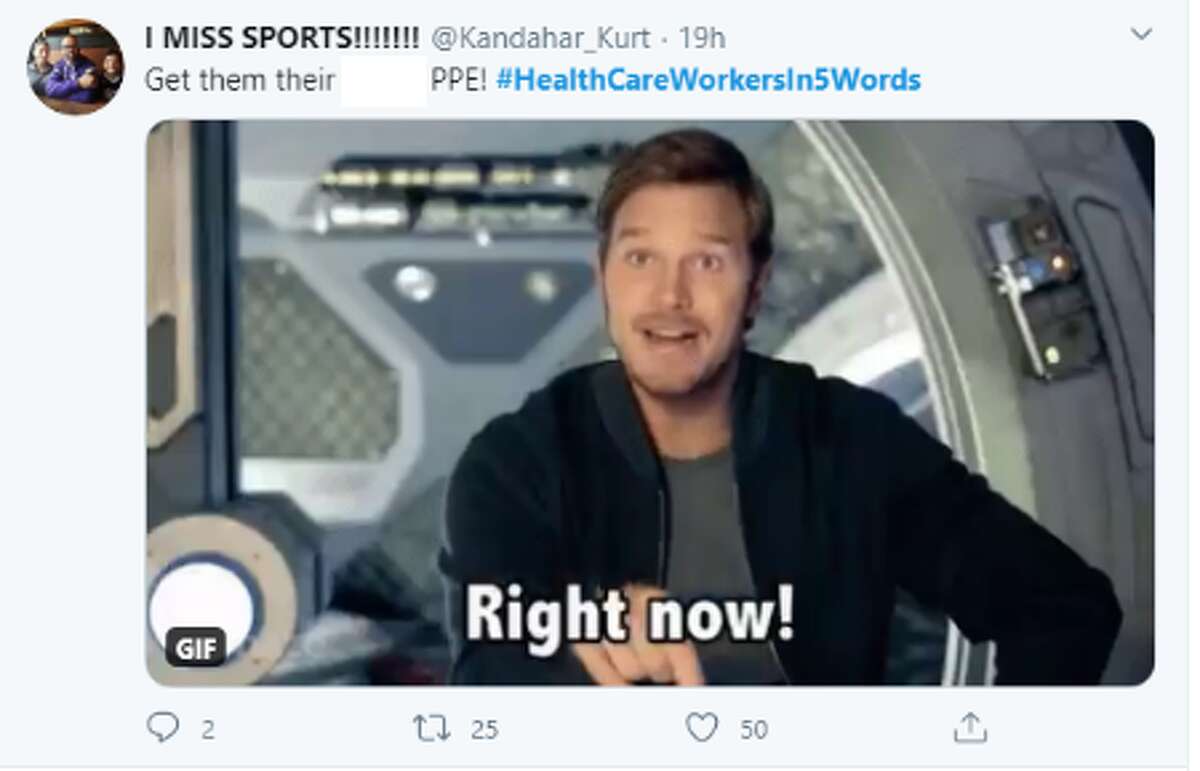Open the I MISS SPORTS!!!!!!! display name
1200x771 pixels.
pos(283,39)
